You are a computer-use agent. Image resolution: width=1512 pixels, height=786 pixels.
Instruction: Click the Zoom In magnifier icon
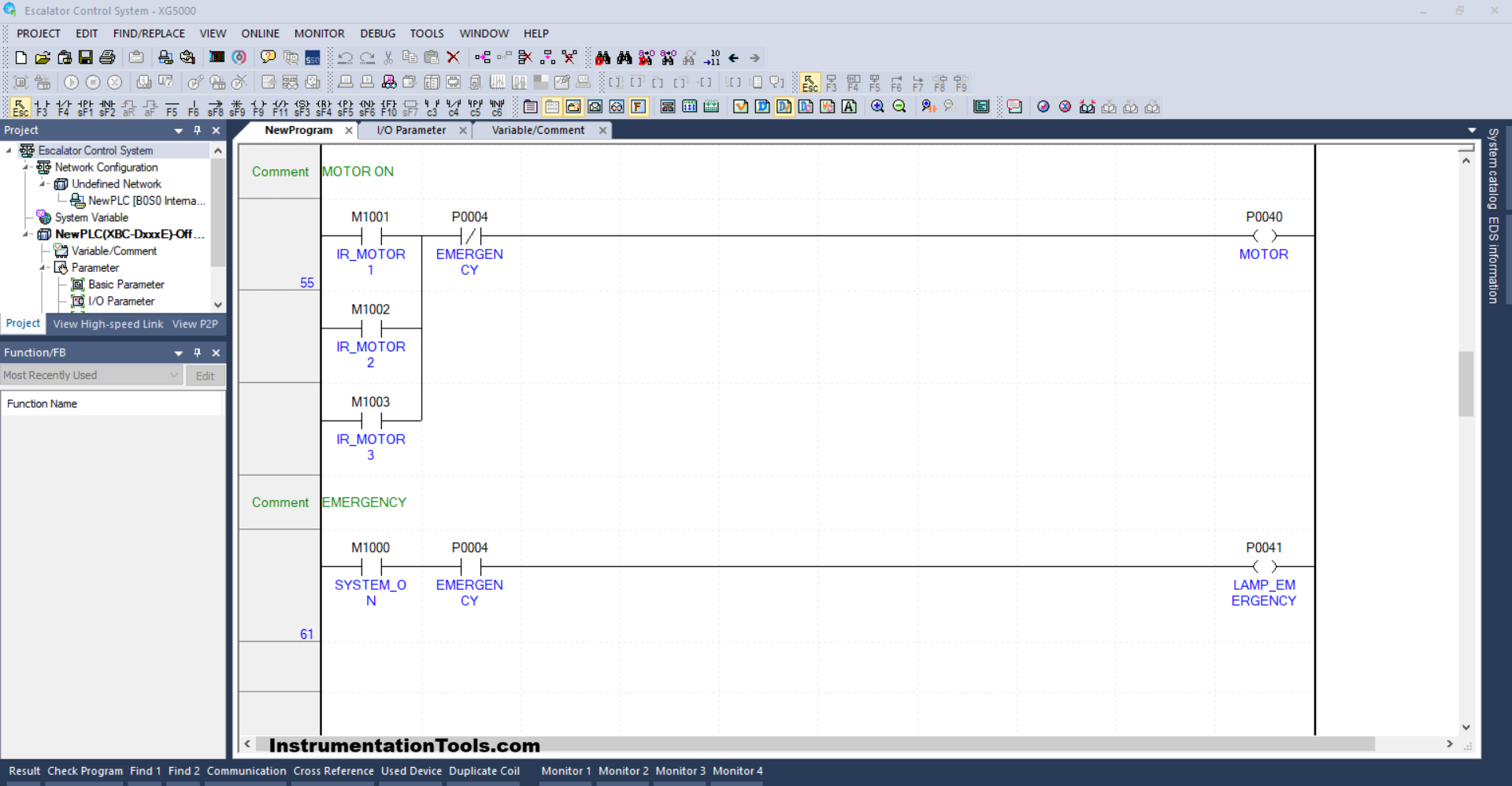(x=877, y=106)
